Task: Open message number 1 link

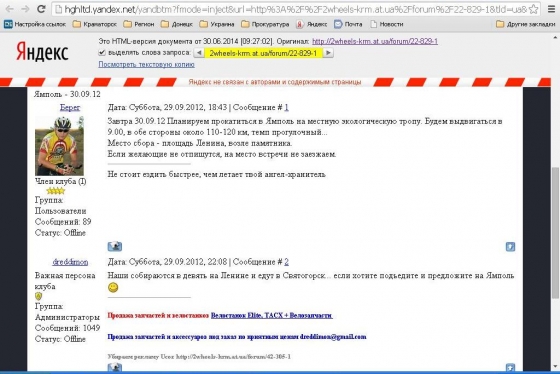Action: (x=286, y=108)
